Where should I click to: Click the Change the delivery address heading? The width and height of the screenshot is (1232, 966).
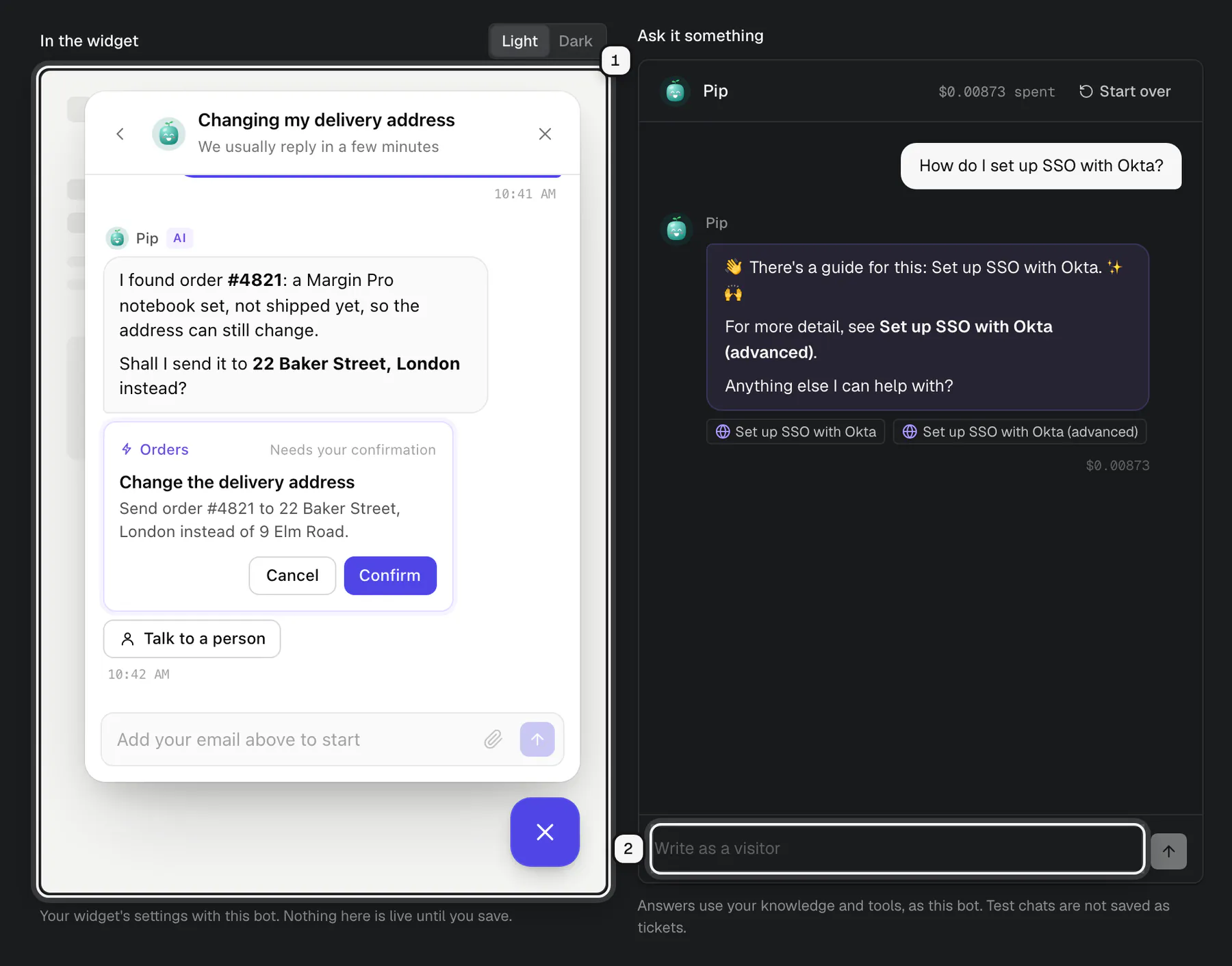(237, 482)
